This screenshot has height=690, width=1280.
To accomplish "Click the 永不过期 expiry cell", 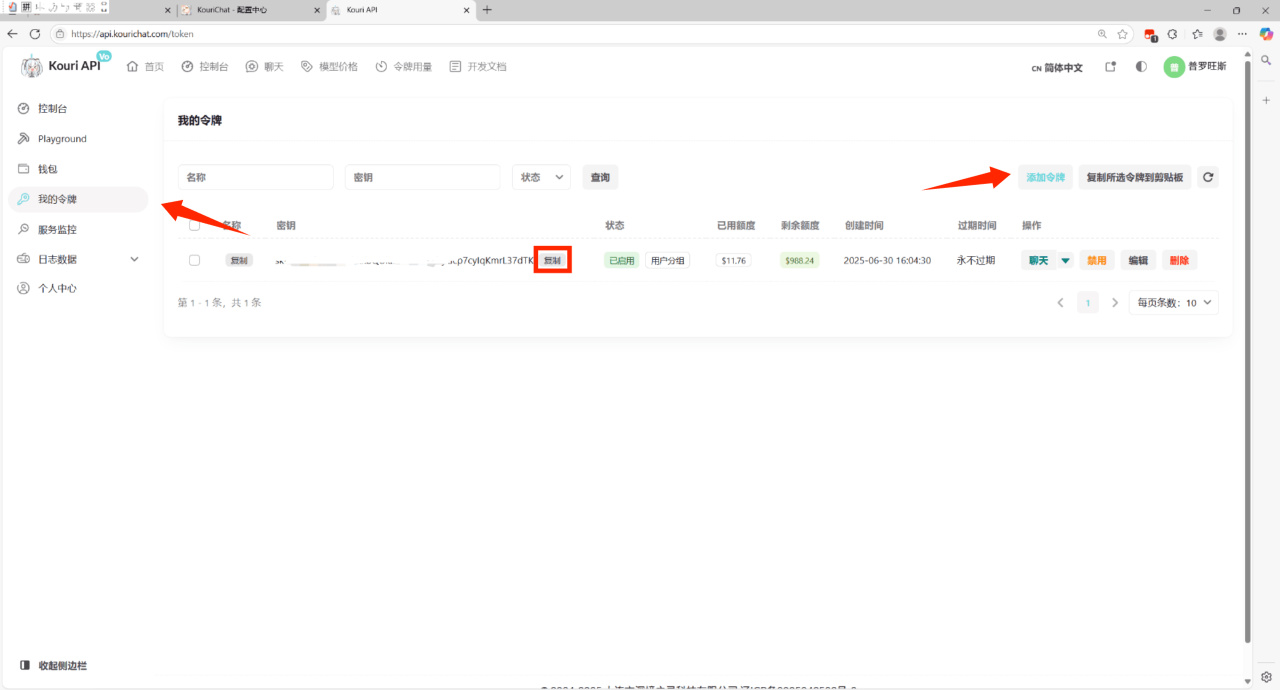I will [x=976, y=260].
